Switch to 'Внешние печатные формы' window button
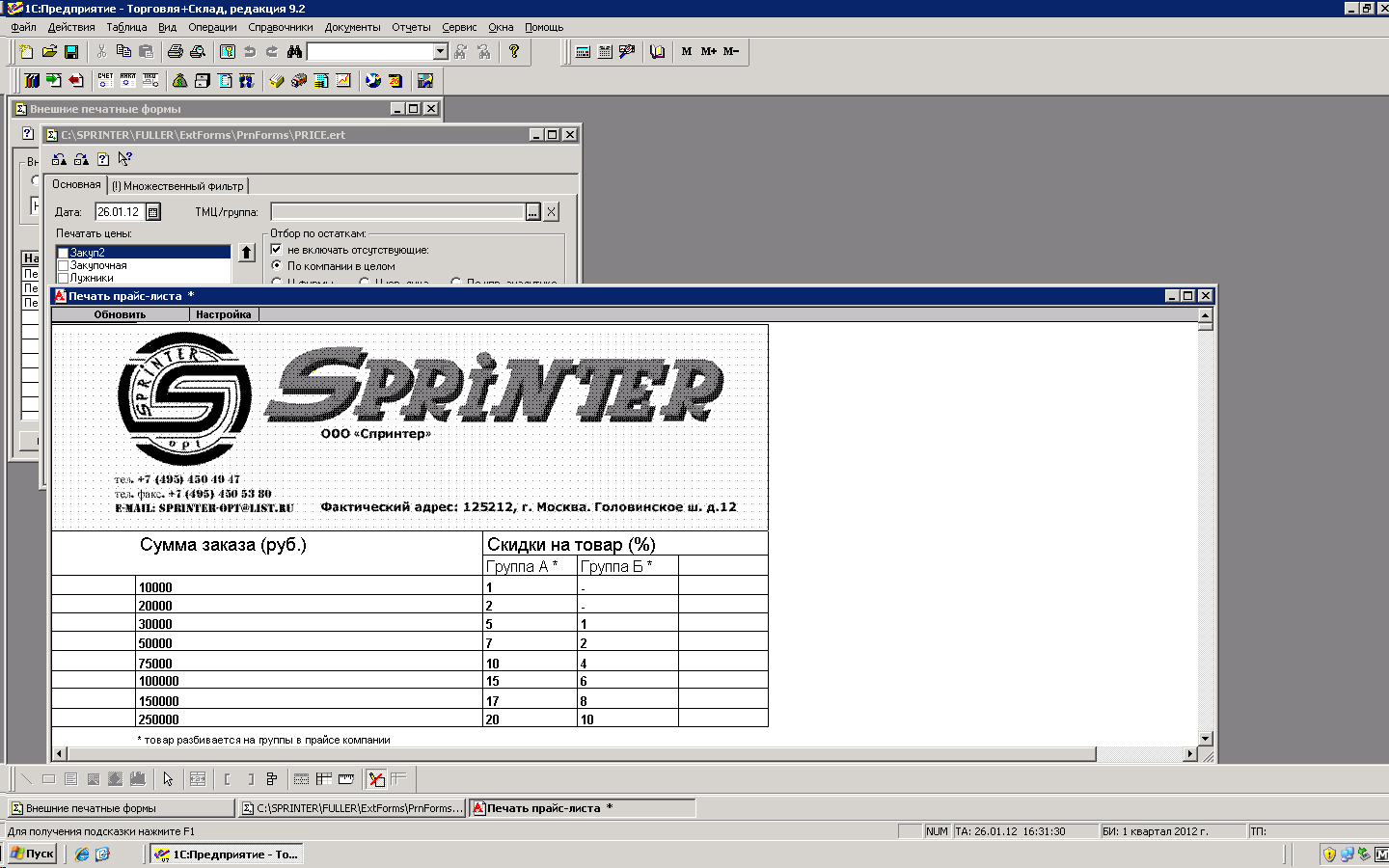 point(122,808)
